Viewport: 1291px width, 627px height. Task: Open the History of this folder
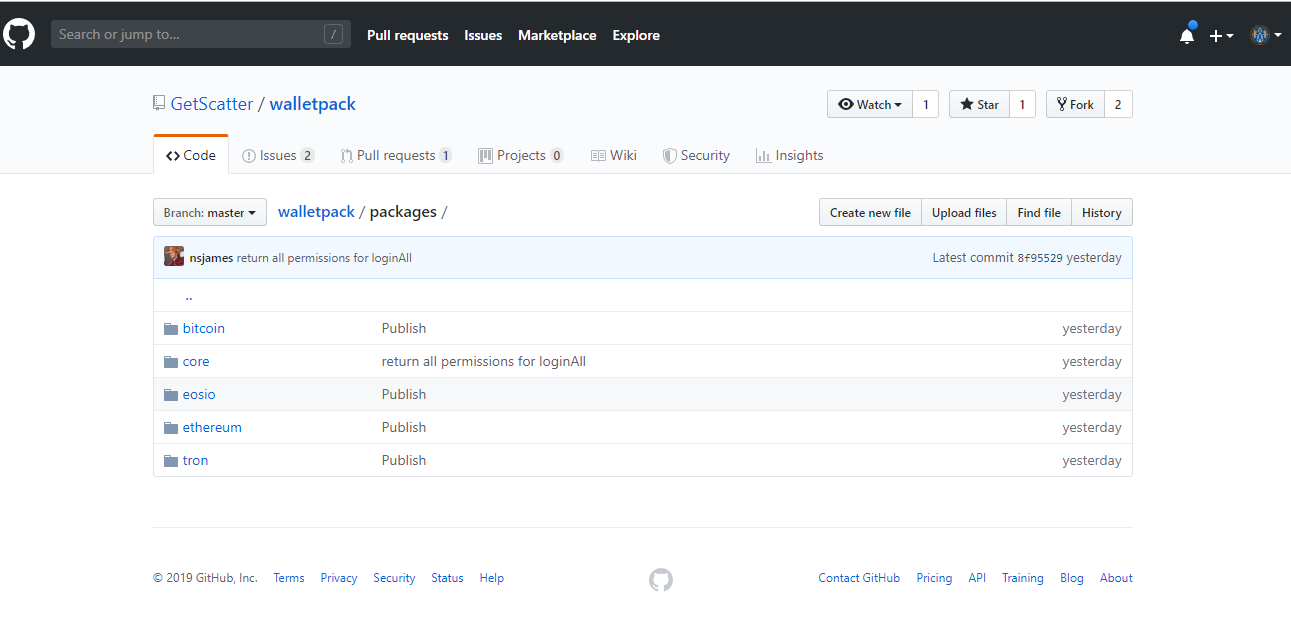[x=1102, y=213]
